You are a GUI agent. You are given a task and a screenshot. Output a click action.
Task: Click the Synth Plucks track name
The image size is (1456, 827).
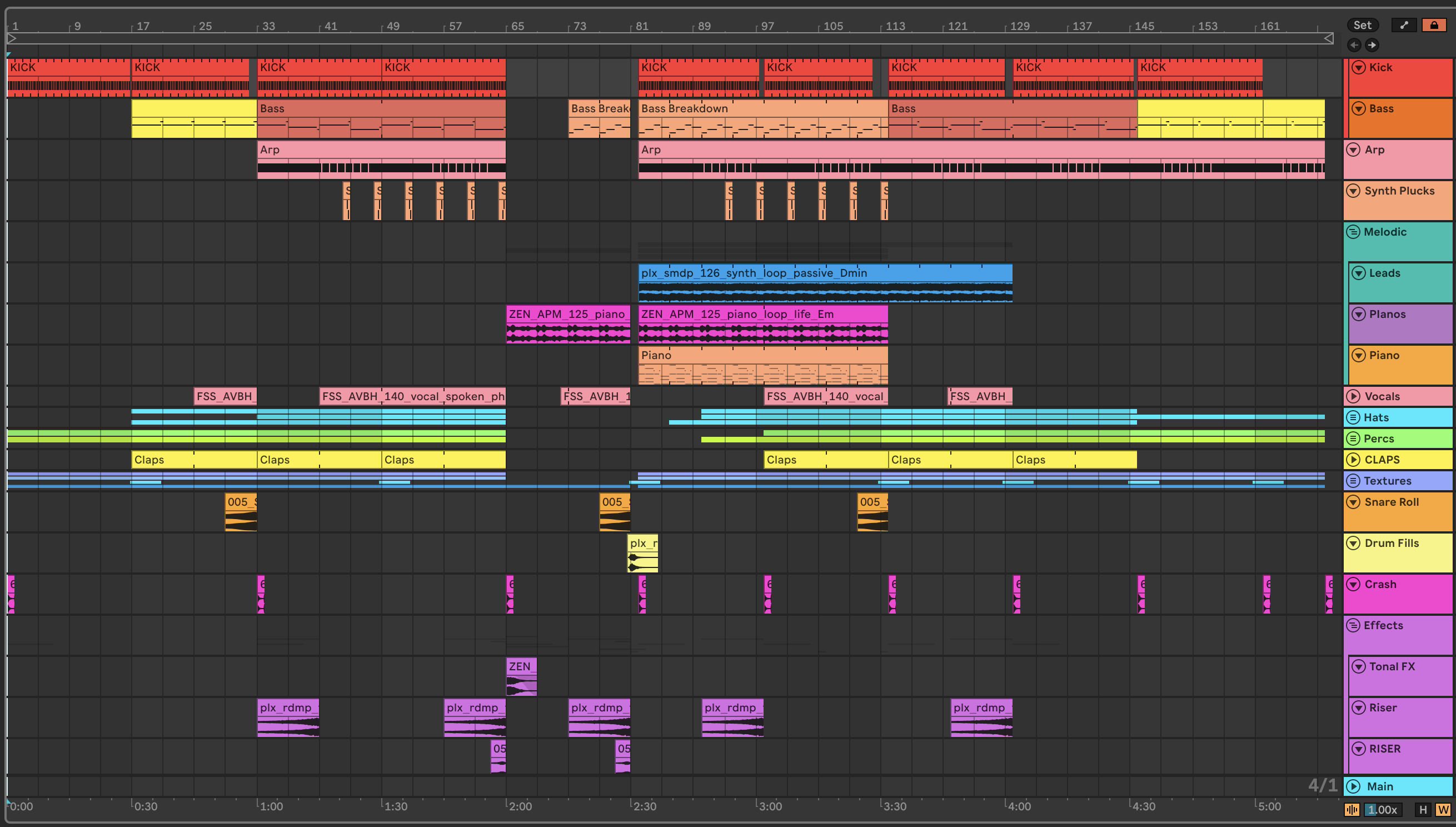tap(1399, 191)
